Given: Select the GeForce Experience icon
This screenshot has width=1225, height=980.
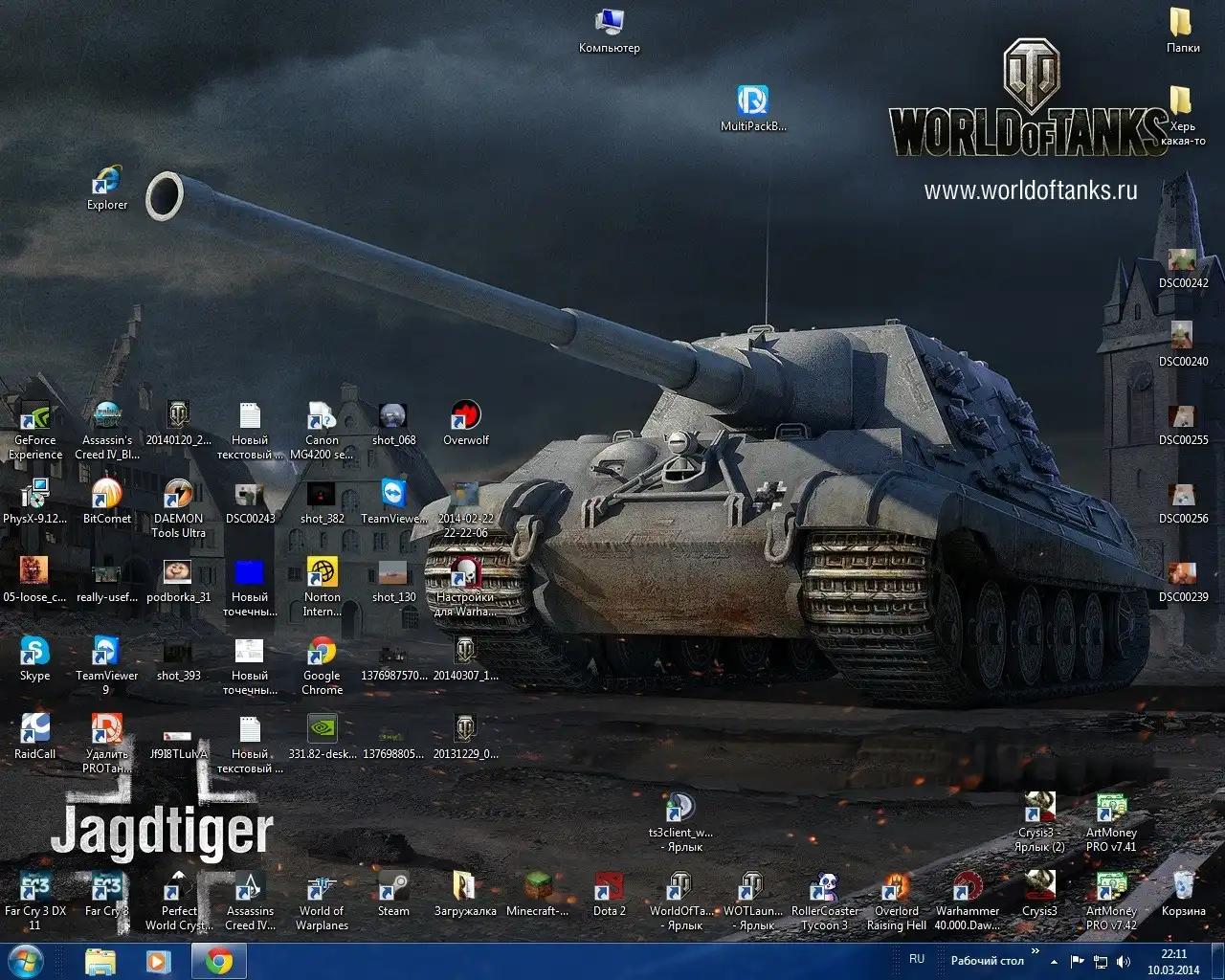Looking at the screenshot, I should (34, 416).
